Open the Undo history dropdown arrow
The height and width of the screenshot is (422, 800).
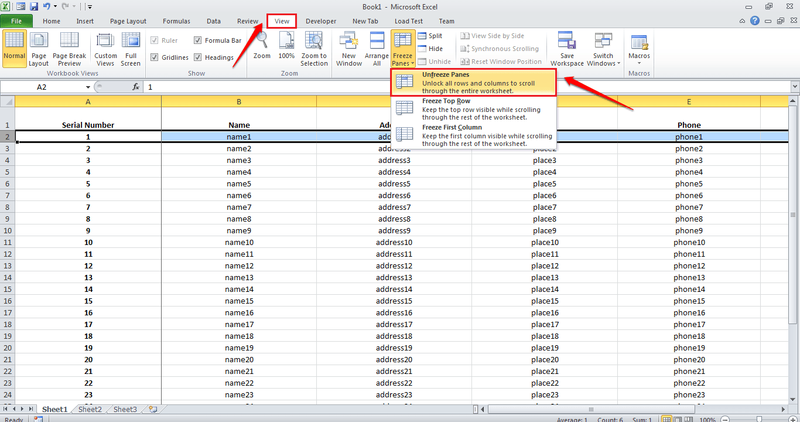click(x=55, y=7)
